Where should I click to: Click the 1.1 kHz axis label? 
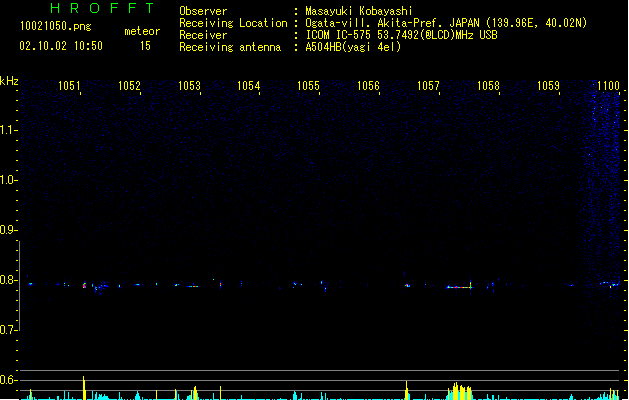click(8, 130)
